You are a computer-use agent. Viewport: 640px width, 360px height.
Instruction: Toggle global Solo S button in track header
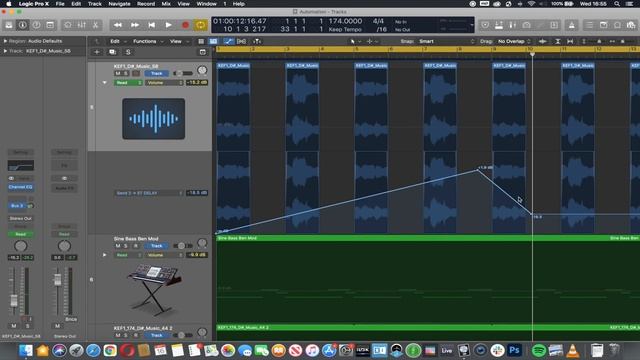coord(128,52)
